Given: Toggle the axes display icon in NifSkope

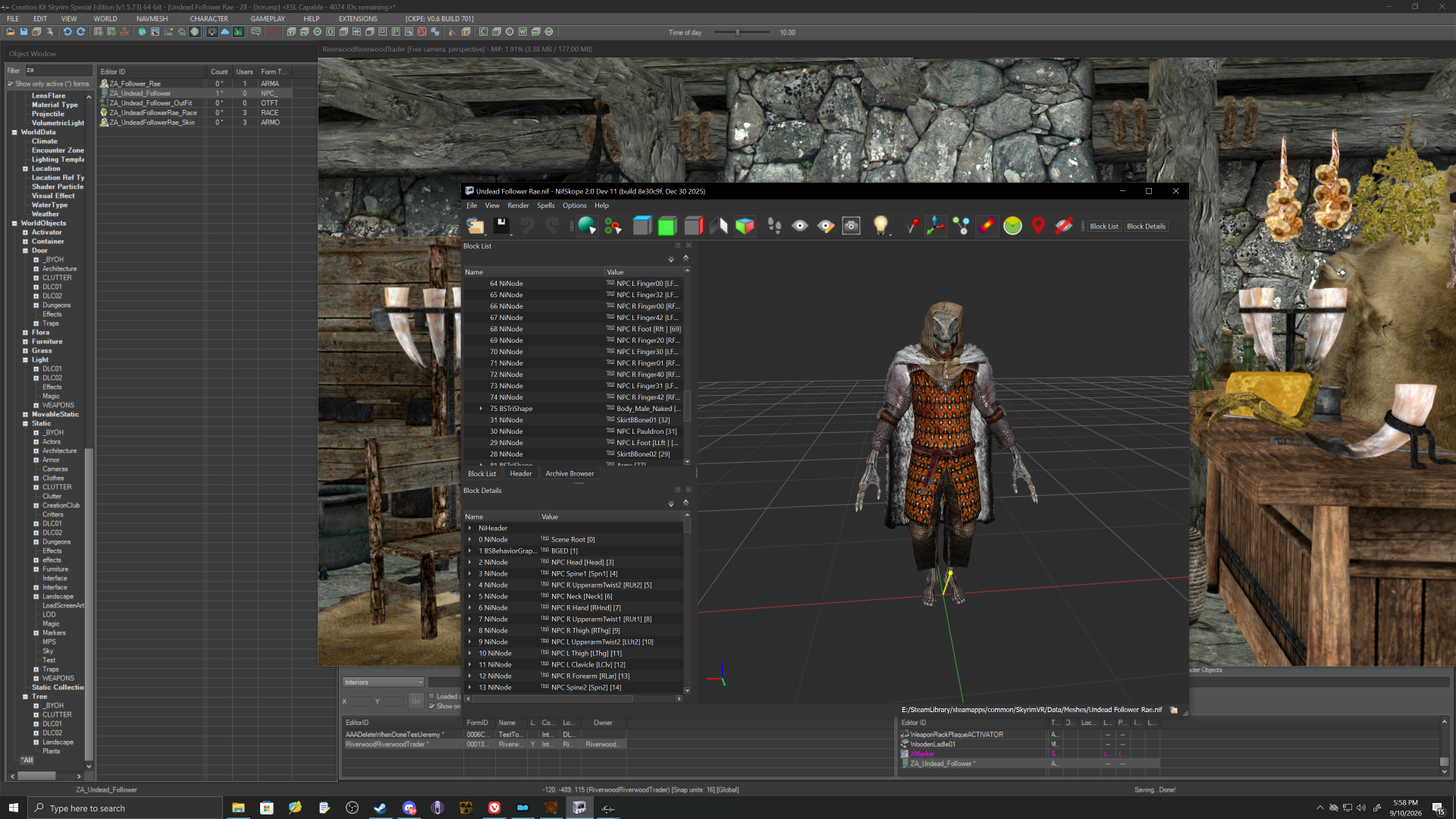Looking at the screenshot, I should point(936,226).
